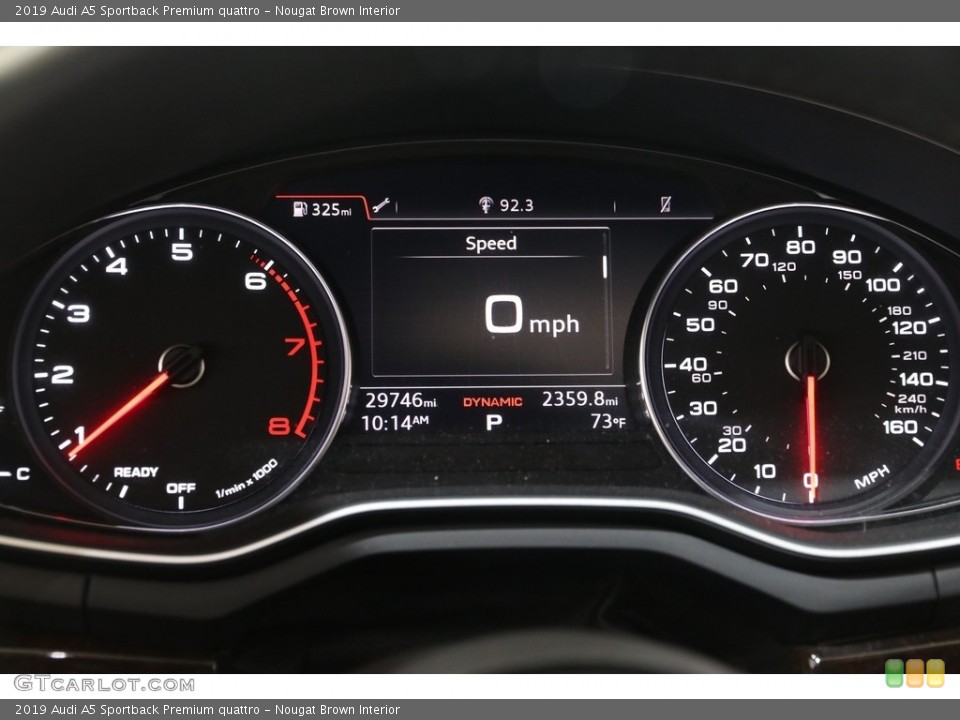Click the display's vertical scroll indicator
Image resolution: width=960 pixels, height=720 pixels.
click(604, 267)
